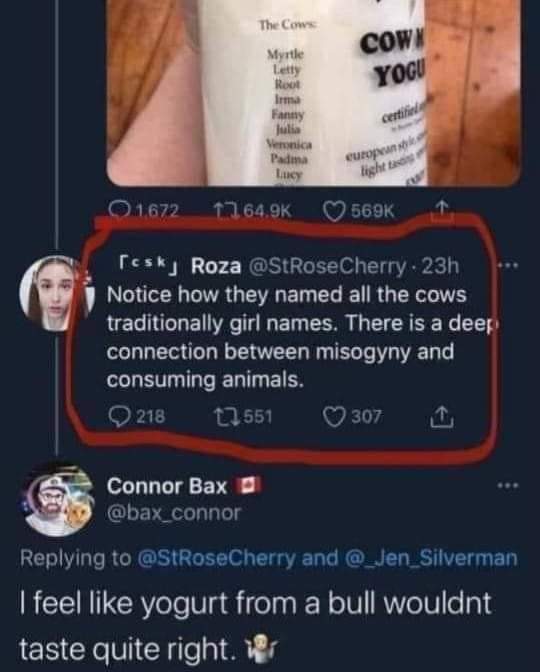Viewport: 540px width, 672px height.
Task: View the cow yogurt bottle photo
Action: coord(314,93)
